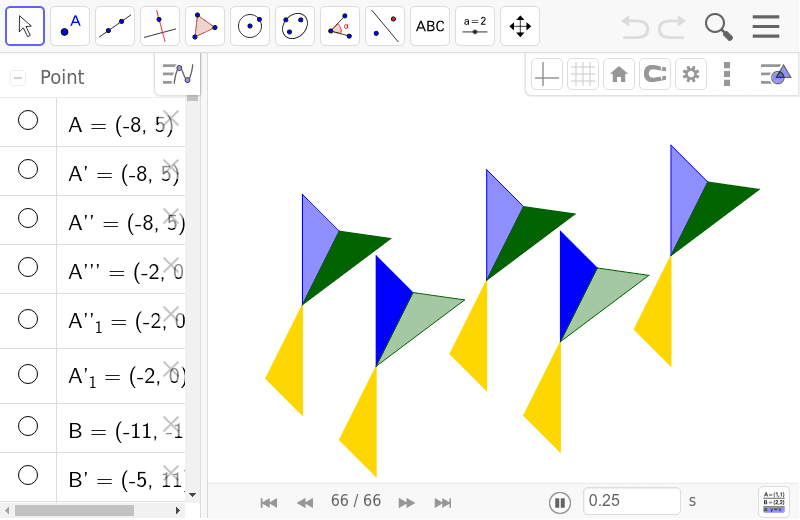Click algebra view vertical scrollbar down arrow

click(192, 494)
